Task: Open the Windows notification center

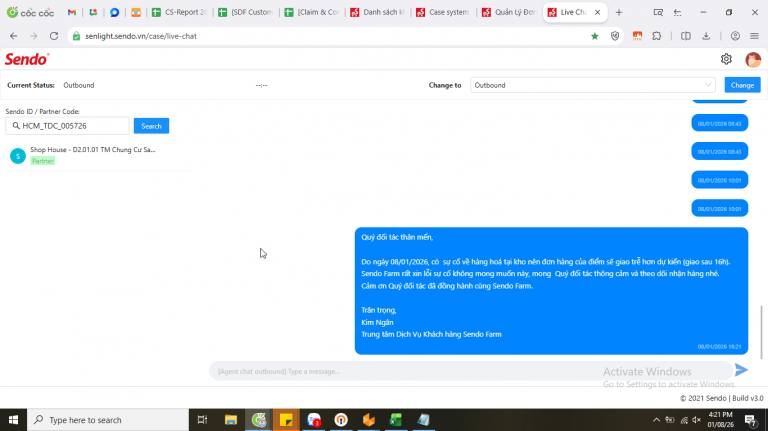Action: coord(750,420)
